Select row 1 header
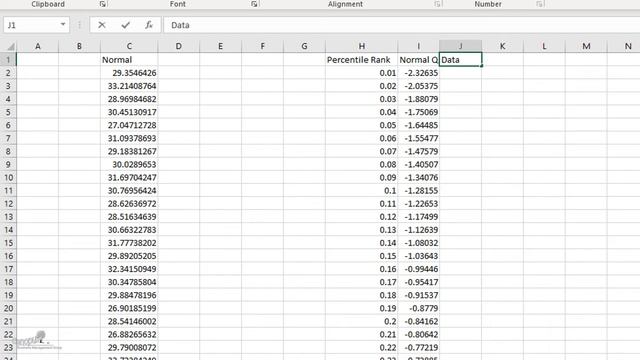The width and height of the screenshot is (640, 360). (x=8, y=60)
